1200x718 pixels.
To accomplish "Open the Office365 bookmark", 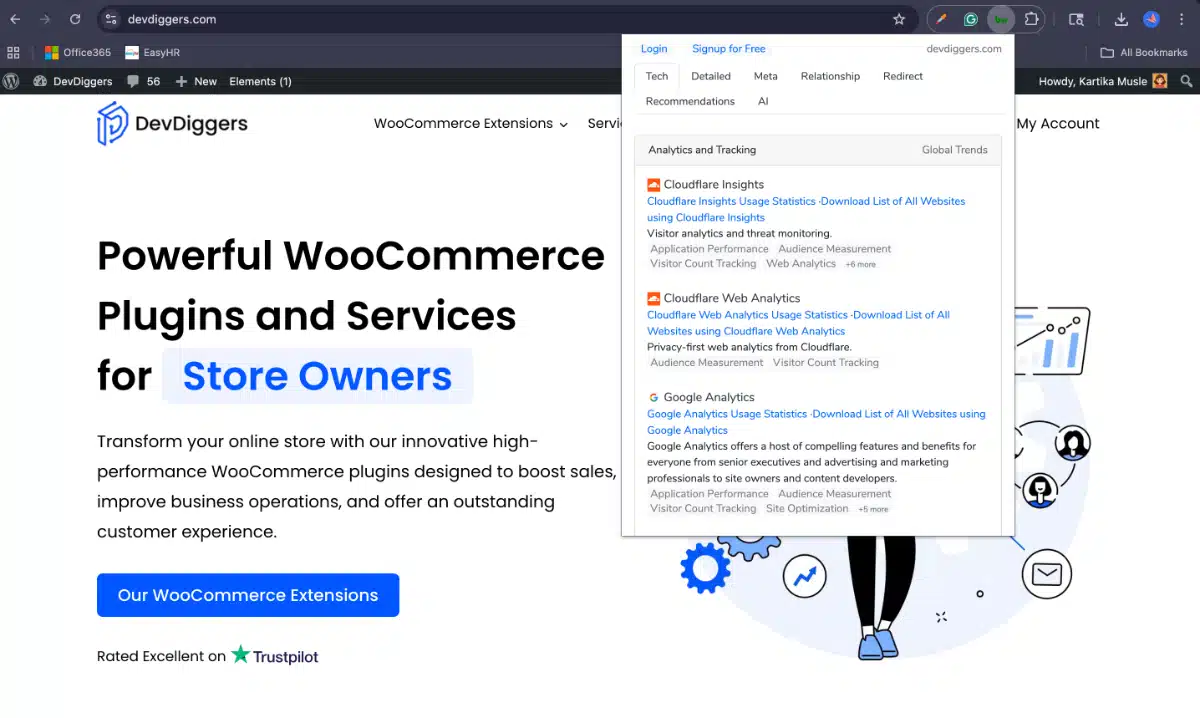I will coord(78,52).
